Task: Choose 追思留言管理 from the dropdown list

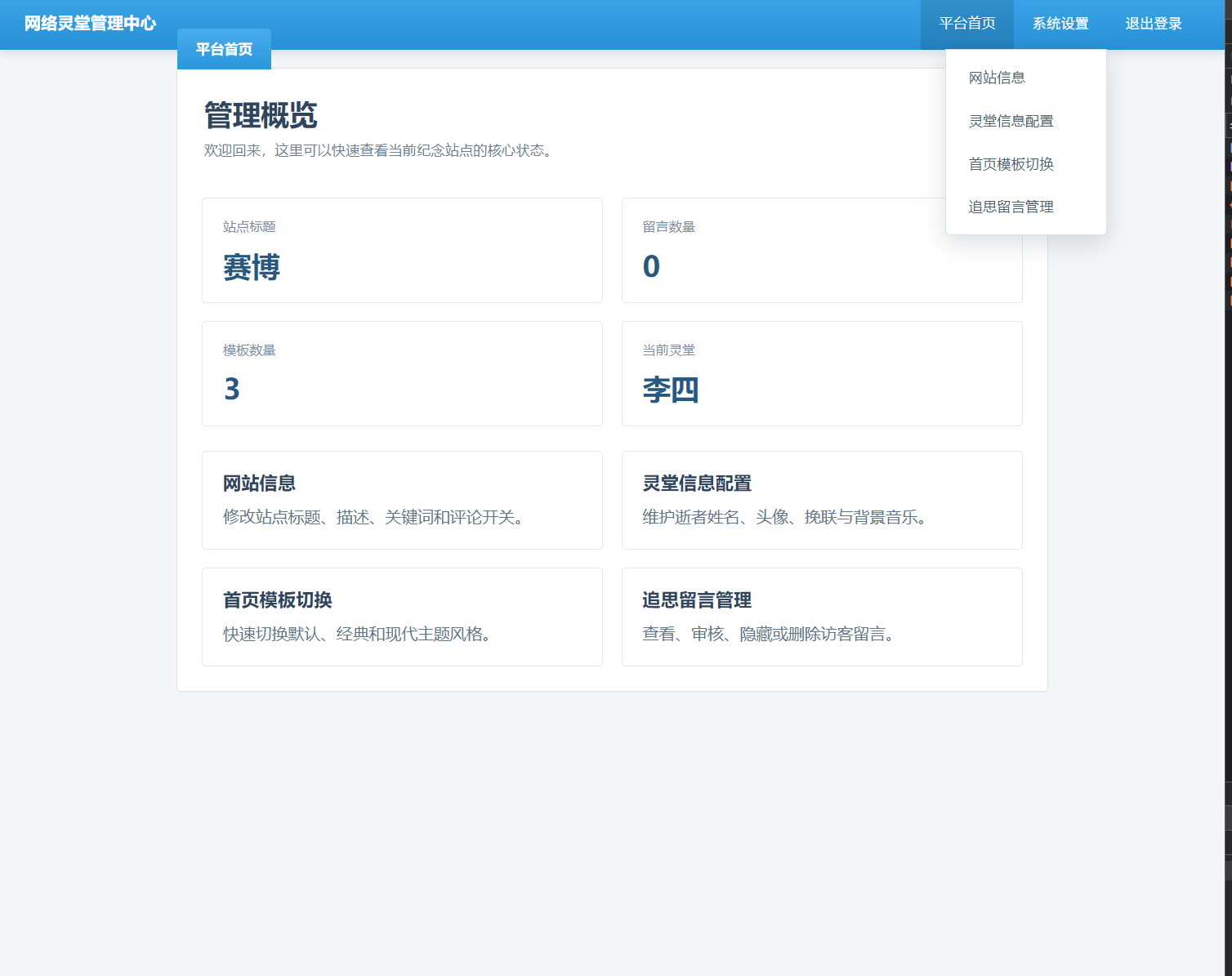Action: tap(1011, 207)
